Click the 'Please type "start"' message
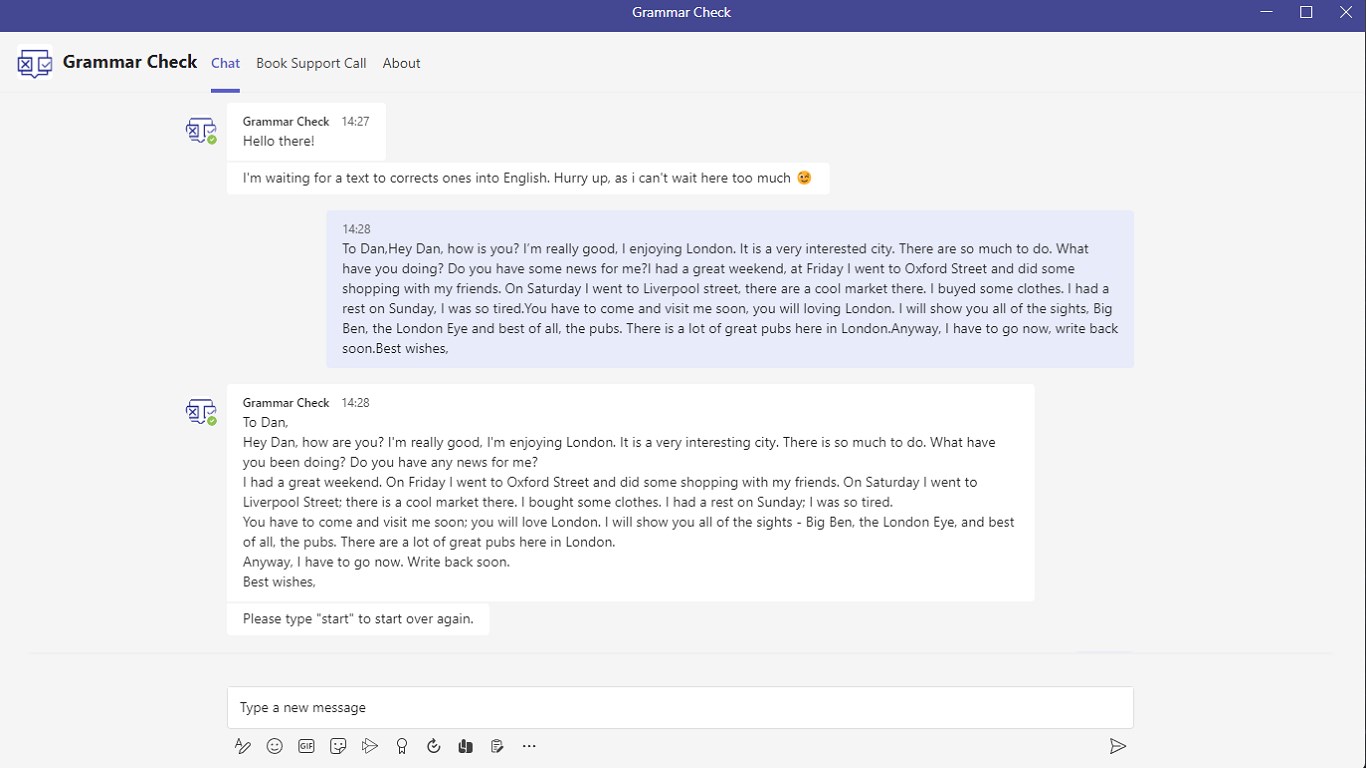This screenshot has width=1366, height=768. click(x=358, y=619)
